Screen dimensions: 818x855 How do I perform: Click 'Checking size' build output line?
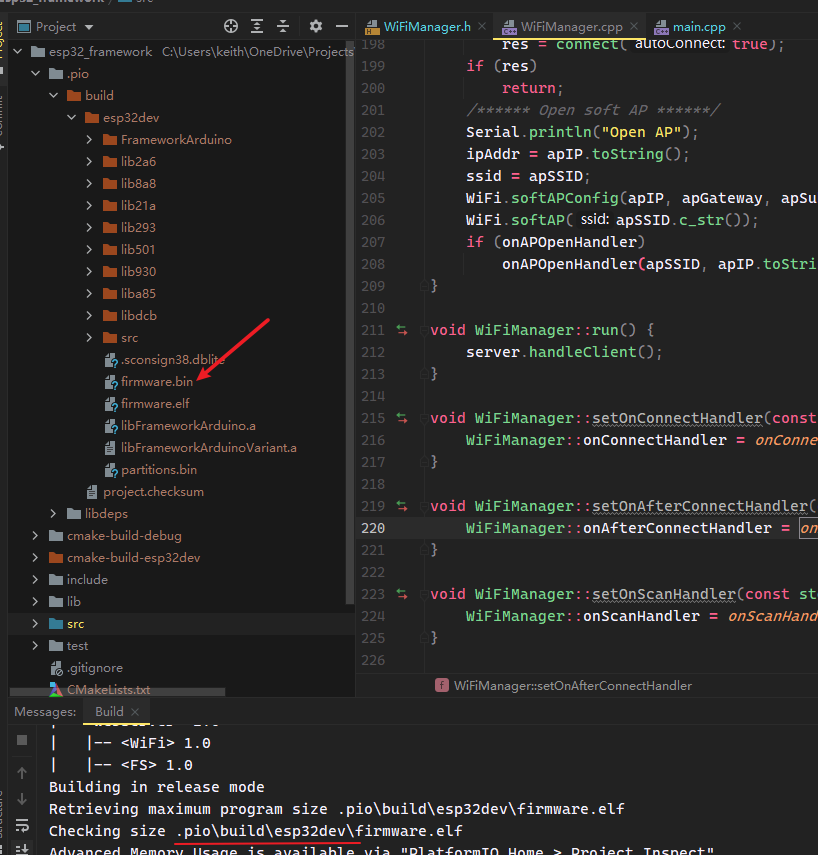pos(255,830)
